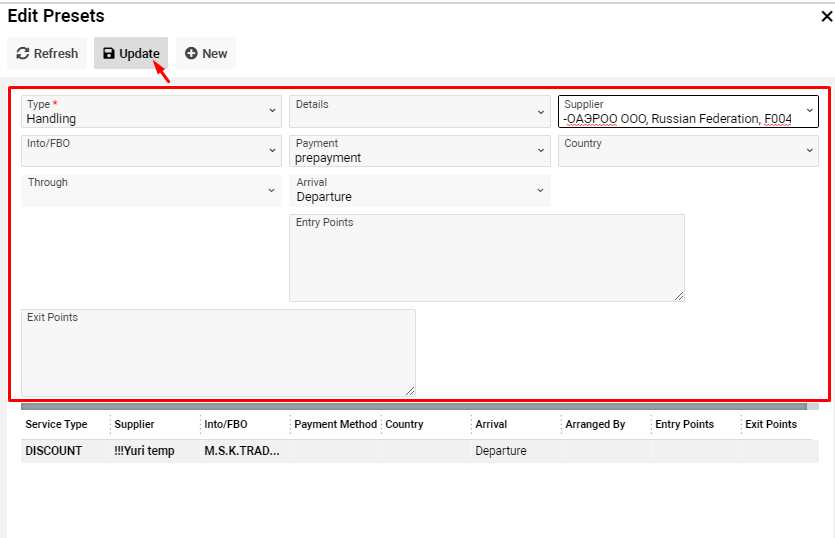Click the Payment Method column header
Image resolution: width=835 pixels, height=538 pixels.
coord(335,424)
